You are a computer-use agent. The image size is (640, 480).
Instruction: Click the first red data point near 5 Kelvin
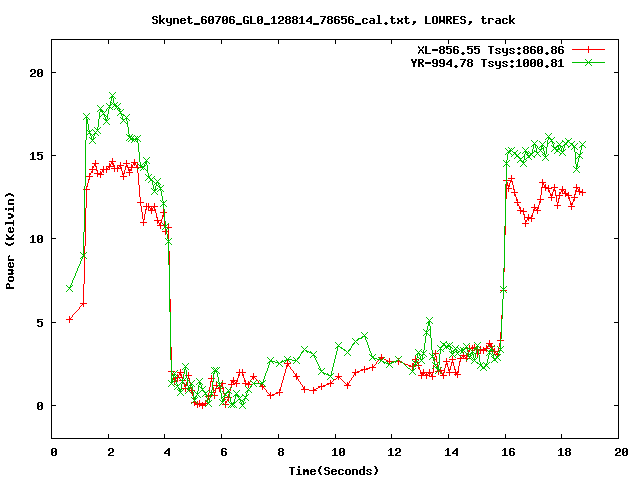pyautogui.click(x=70, y=319)
